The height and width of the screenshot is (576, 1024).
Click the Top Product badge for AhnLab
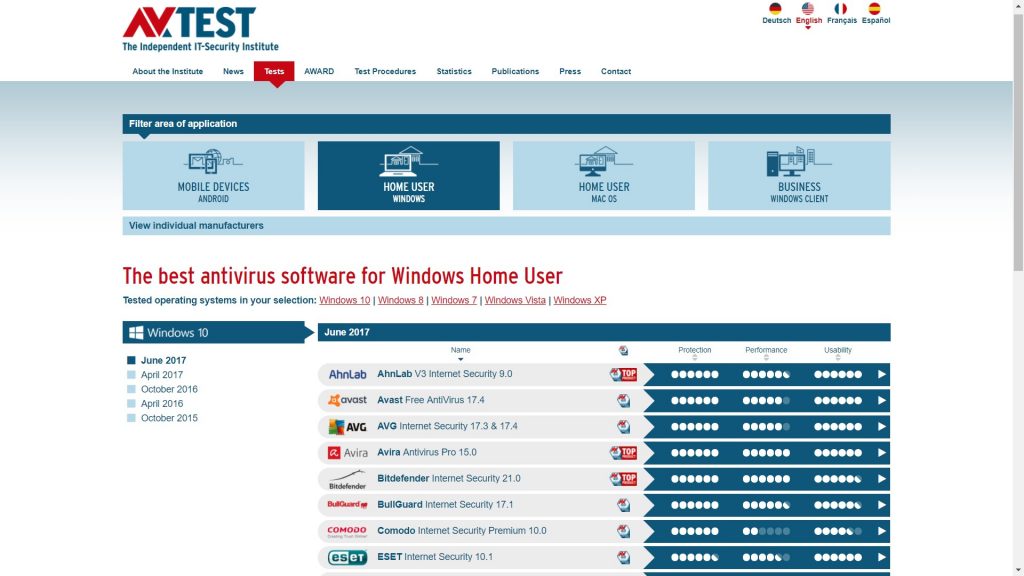623,374
